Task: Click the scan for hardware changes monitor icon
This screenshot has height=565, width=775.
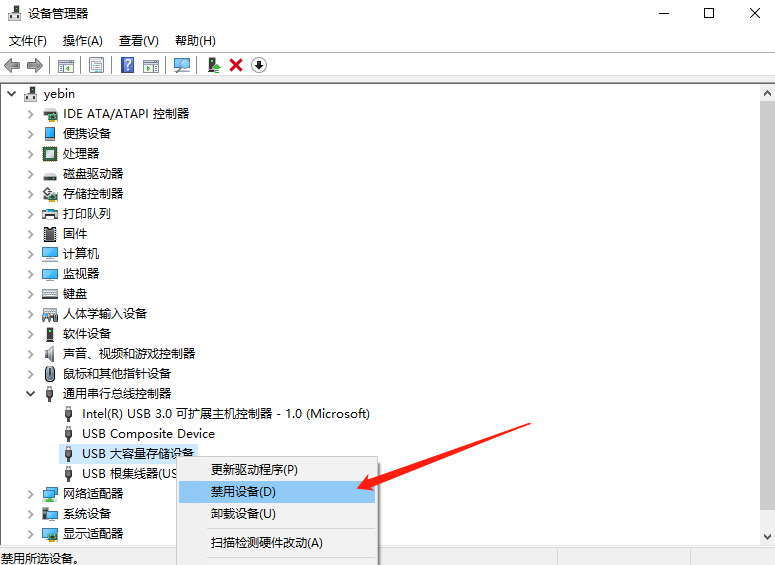Action: (x=182, y=65)
